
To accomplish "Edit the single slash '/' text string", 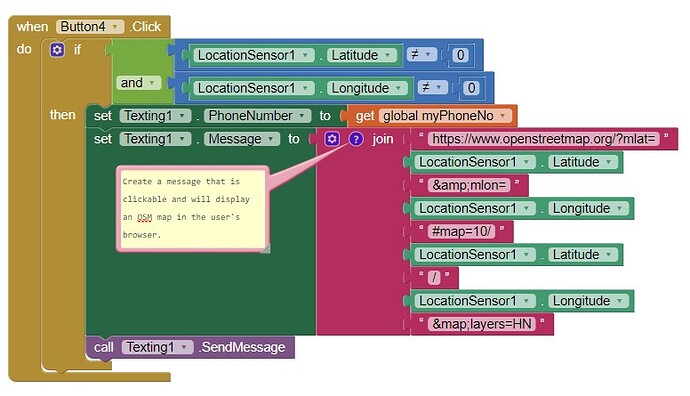I will 434,278.
